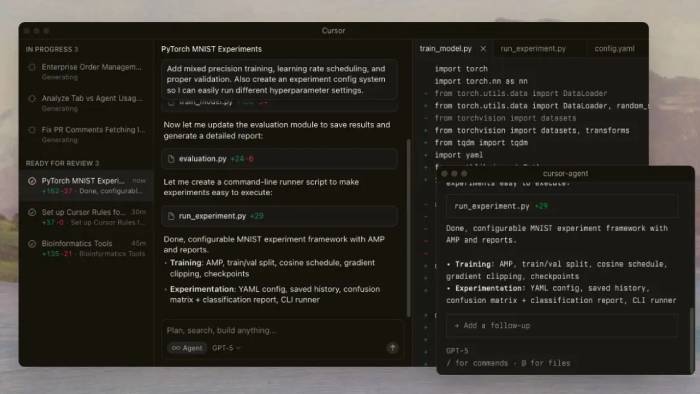The width and height of the screenshot is (700, 394).
Task: Click the GPT-5 label in cursor-agent window
Action: click(457, 351)
